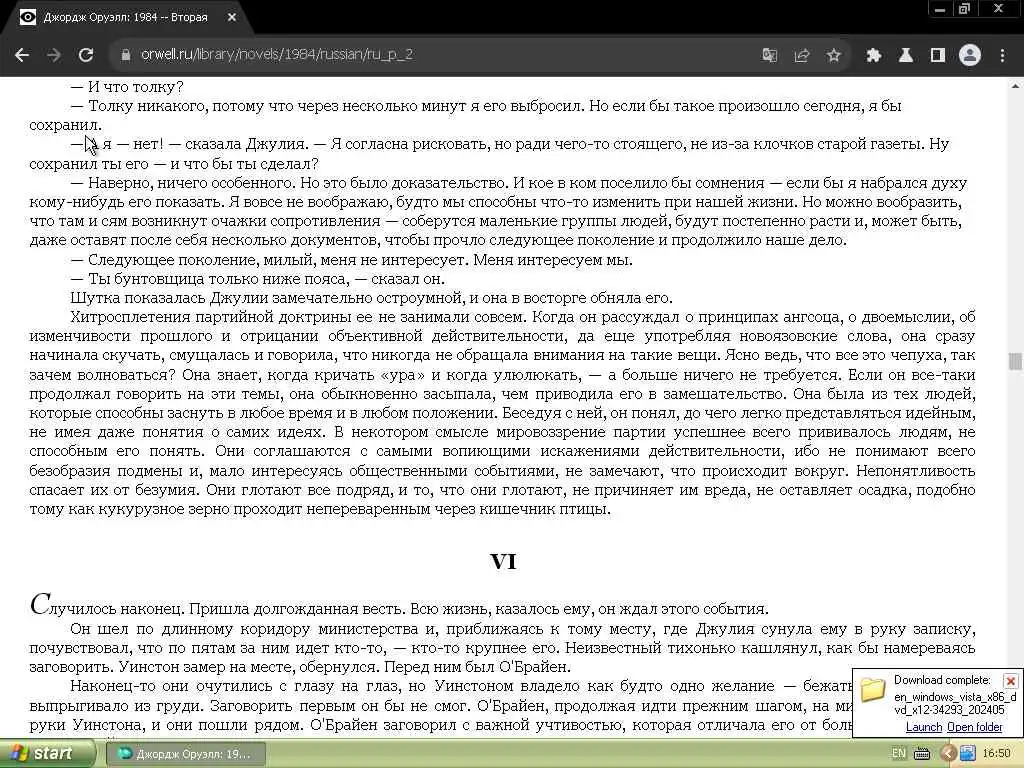Click the keyboard tray icon
This screenshot has width=1024, height=768.
tap(922, 754)
